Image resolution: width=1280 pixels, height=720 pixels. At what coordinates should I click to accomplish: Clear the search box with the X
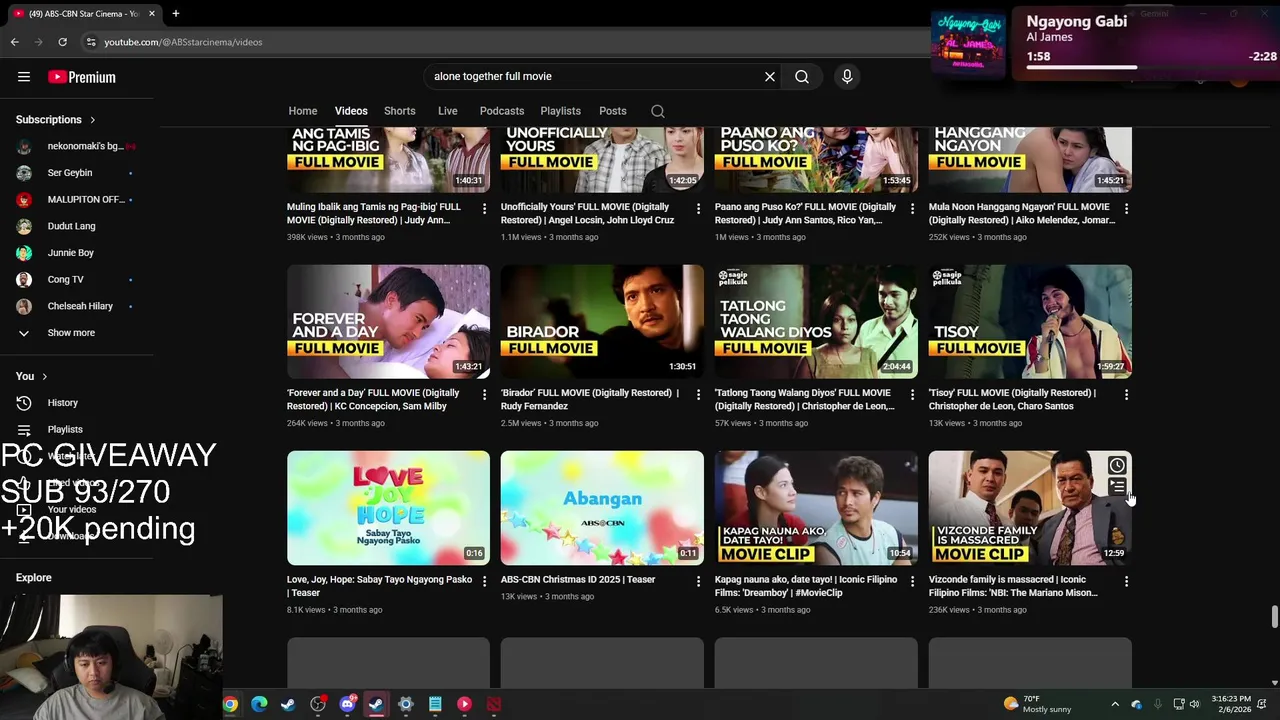pyautogui.click(x=770, y=77)
